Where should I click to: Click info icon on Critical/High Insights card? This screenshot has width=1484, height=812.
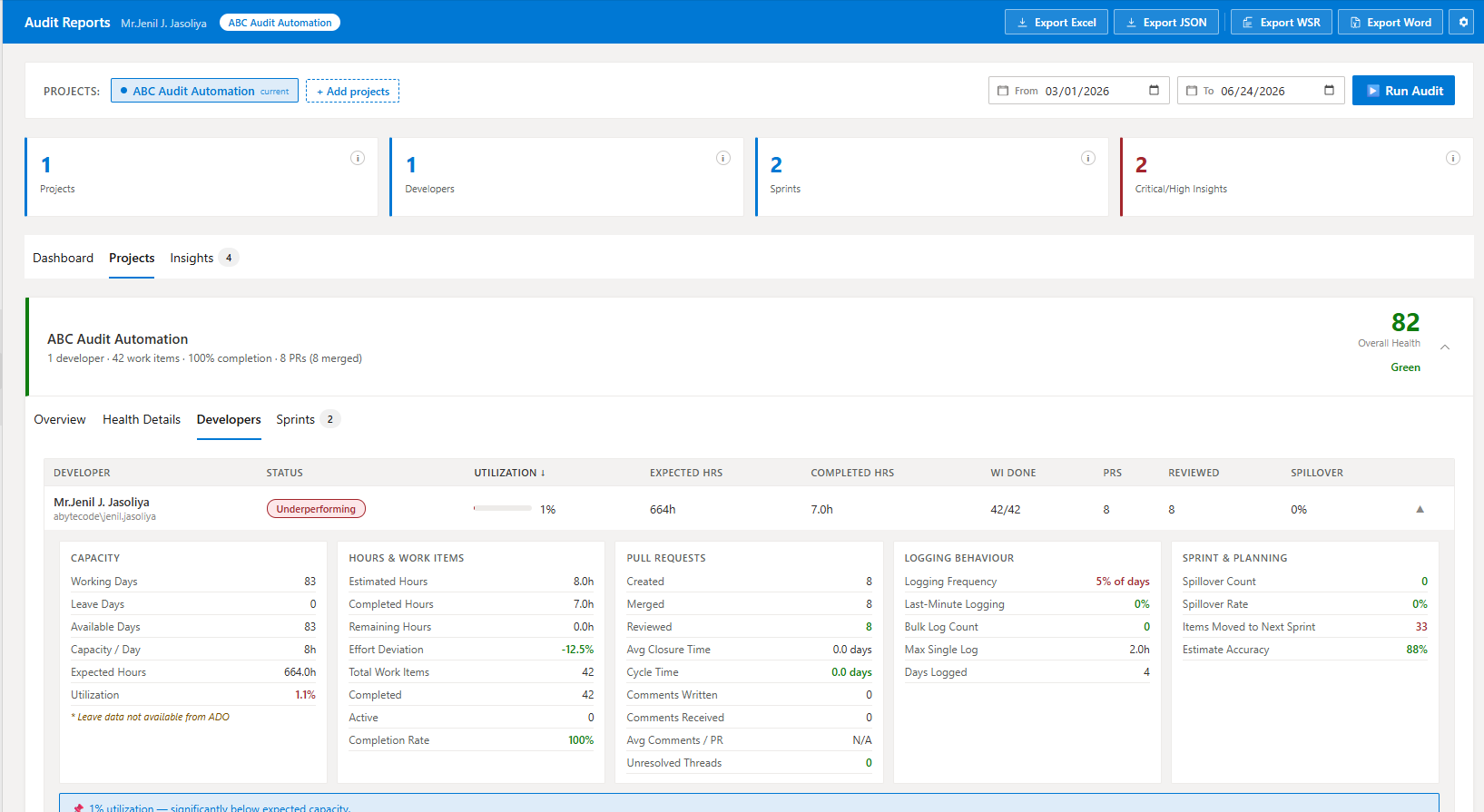click(x=1453, y=158)
